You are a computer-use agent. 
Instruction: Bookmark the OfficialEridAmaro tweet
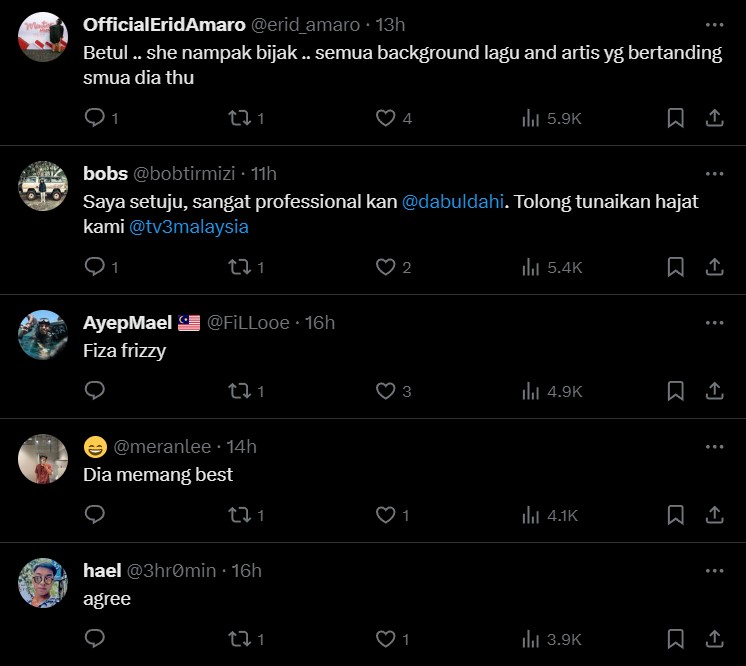point(675,118)
